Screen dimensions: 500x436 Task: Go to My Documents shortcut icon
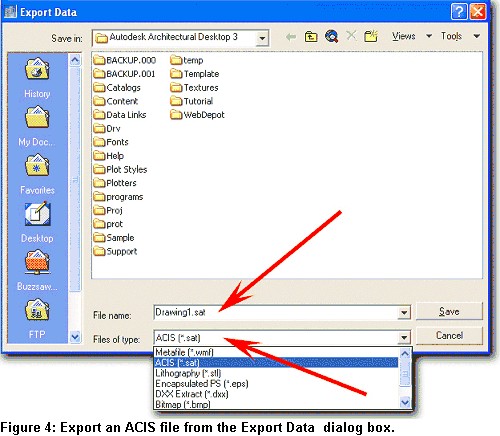[37, 117]
